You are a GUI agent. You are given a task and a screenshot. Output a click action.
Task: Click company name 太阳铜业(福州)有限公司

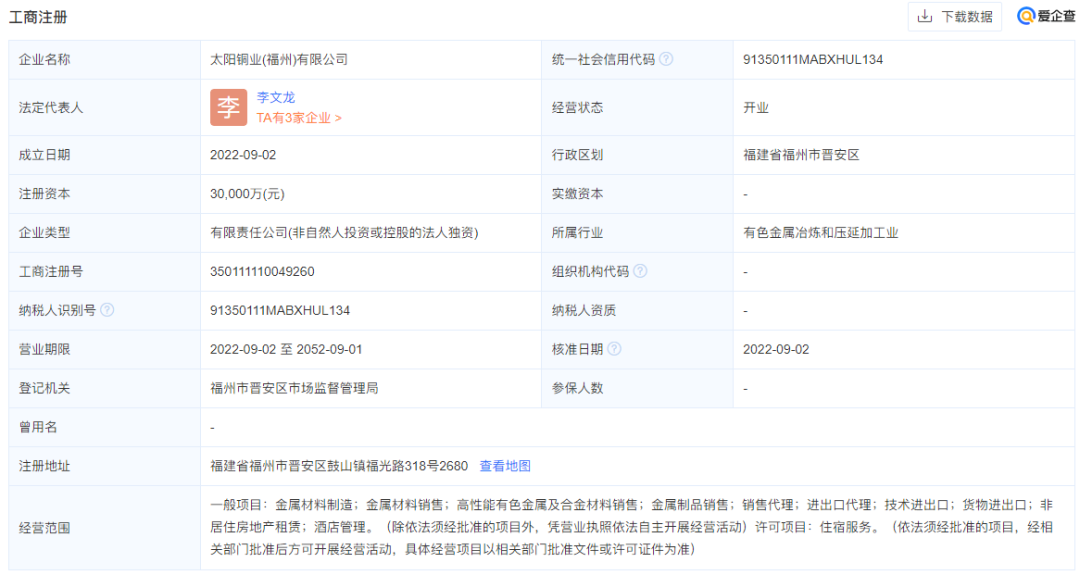[279, 59]
